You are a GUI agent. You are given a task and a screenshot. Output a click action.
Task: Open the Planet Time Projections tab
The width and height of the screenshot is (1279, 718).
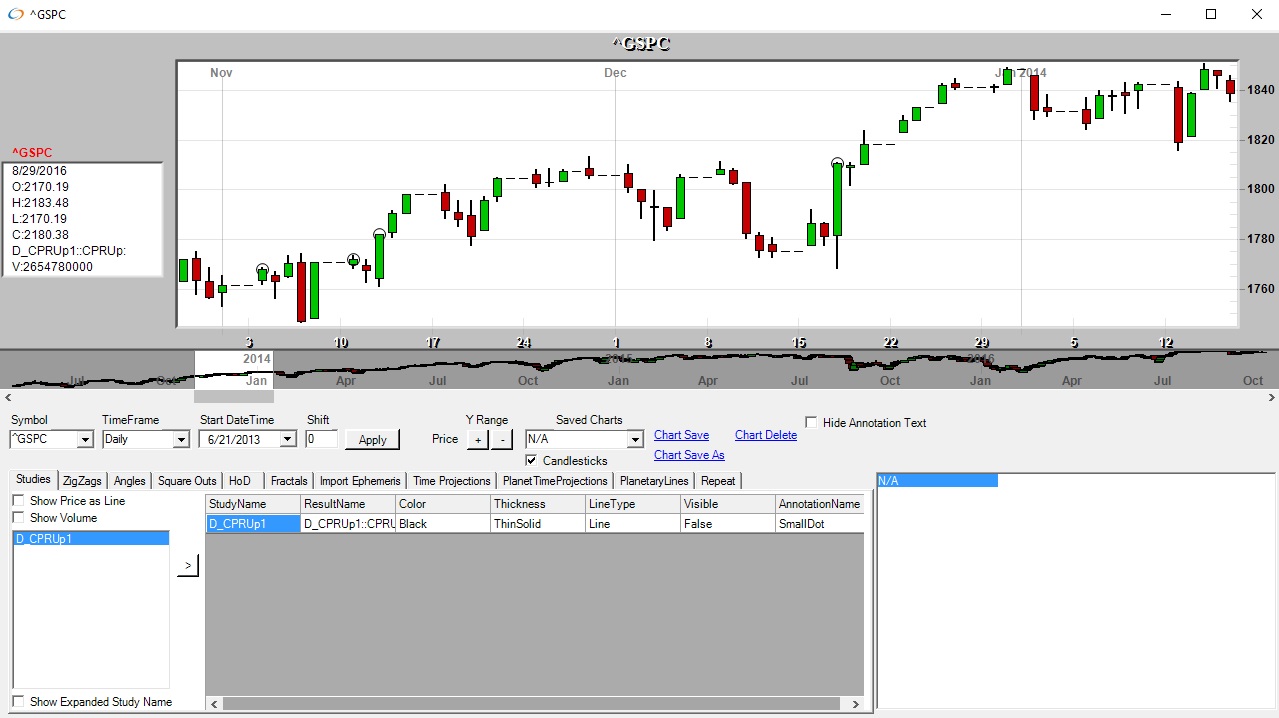click(555, 481)
